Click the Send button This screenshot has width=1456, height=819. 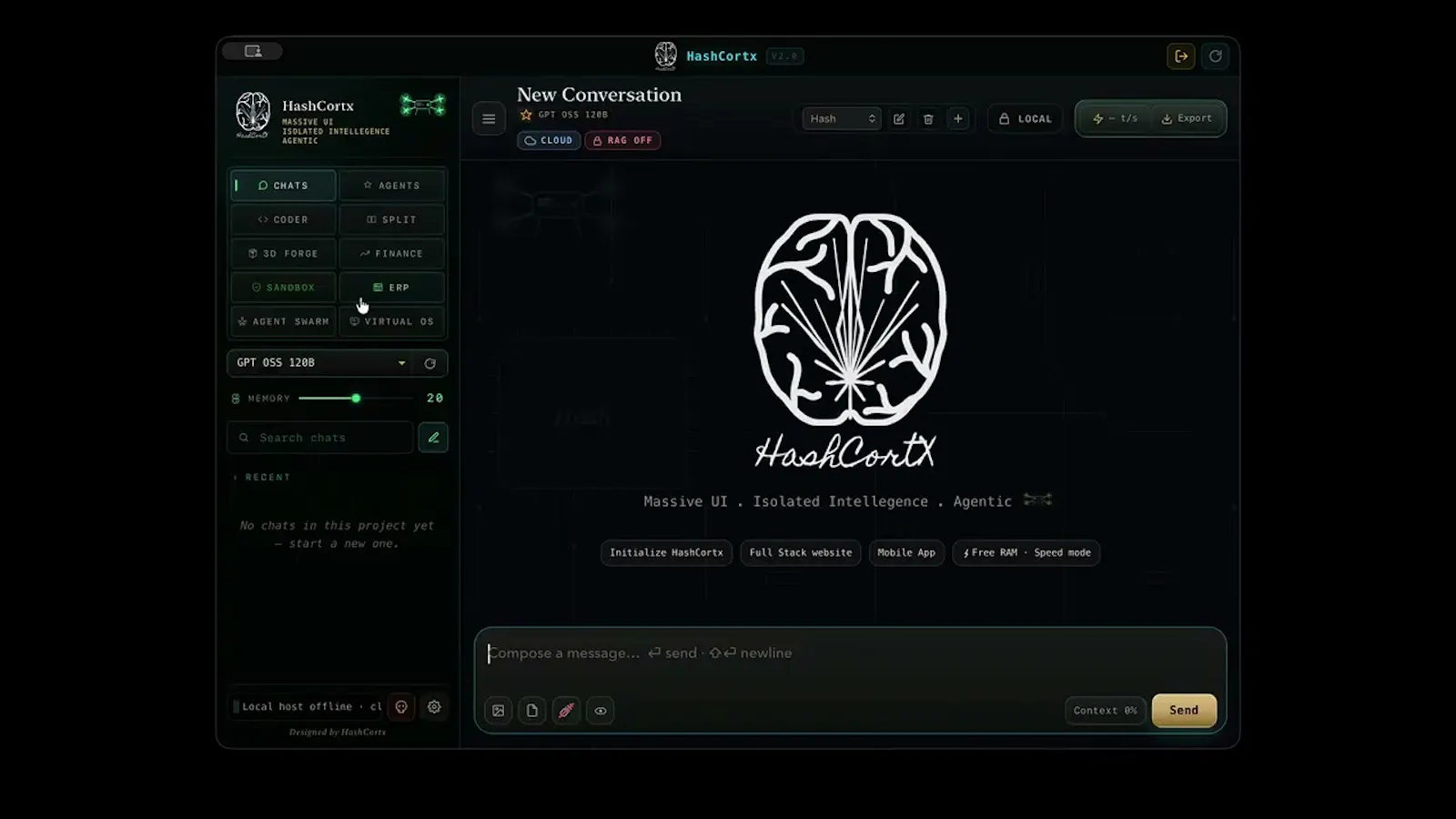coord(1184,710)
